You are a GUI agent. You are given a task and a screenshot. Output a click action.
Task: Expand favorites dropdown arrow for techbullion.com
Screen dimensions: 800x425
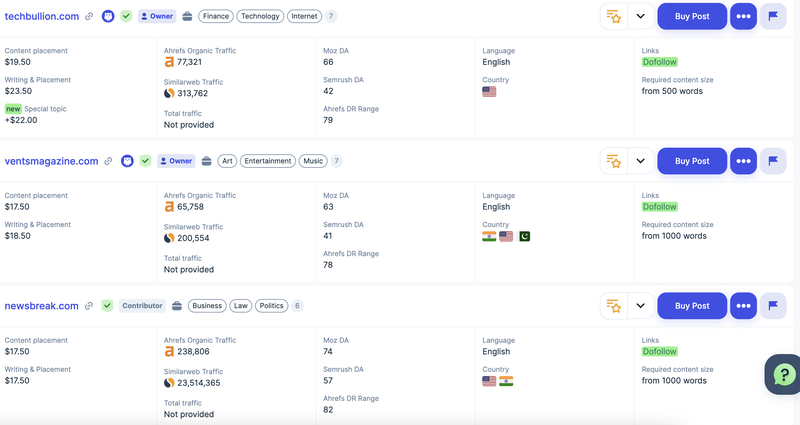[x=641, y=17]
